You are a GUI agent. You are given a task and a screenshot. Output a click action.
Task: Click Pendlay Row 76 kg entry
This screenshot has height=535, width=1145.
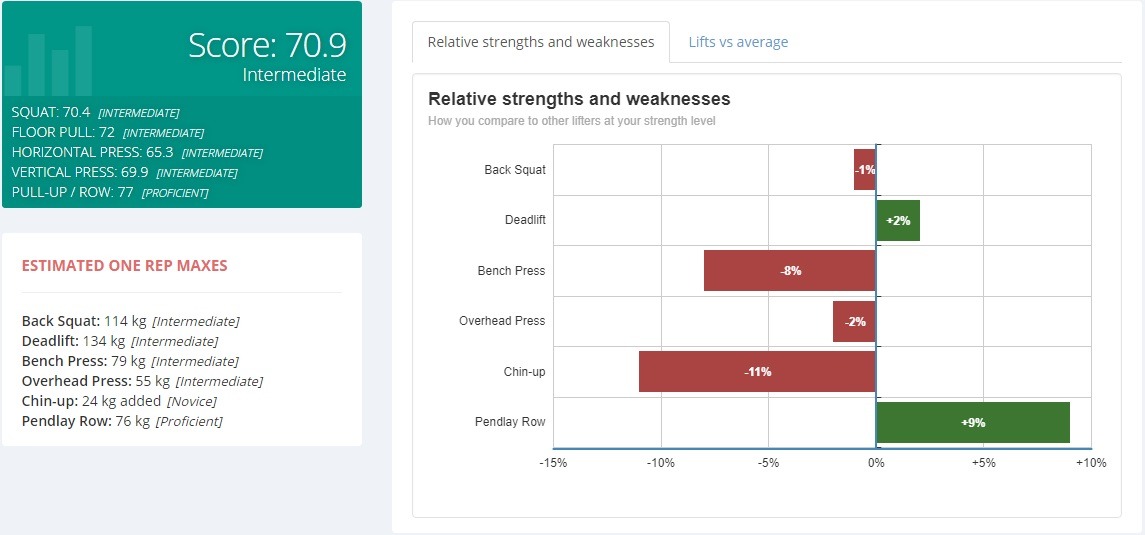122,421
